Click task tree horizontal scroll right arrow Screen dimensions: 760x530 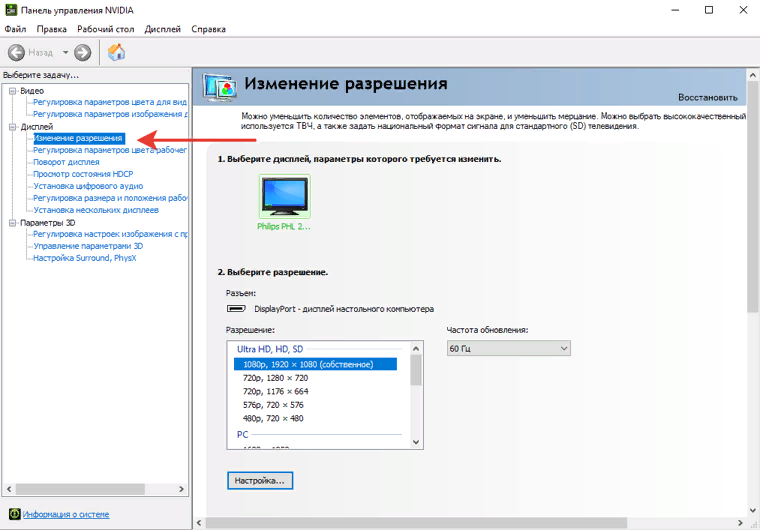(x=181, y=489)
